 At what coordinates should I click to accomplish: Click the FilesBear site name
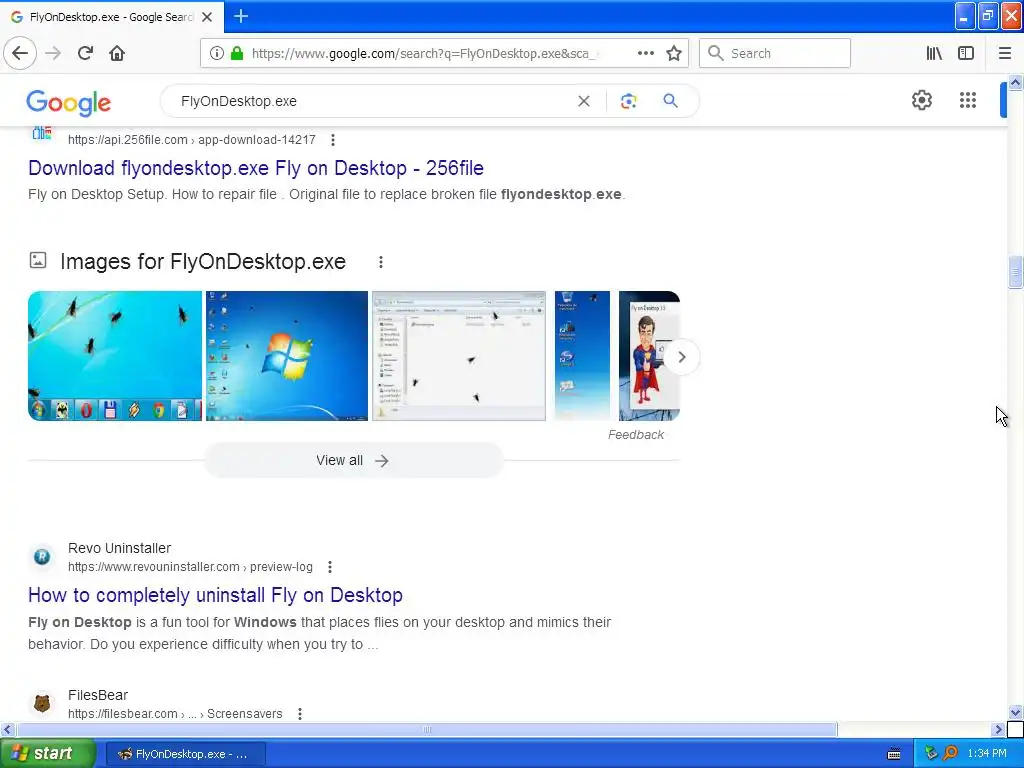98,695
